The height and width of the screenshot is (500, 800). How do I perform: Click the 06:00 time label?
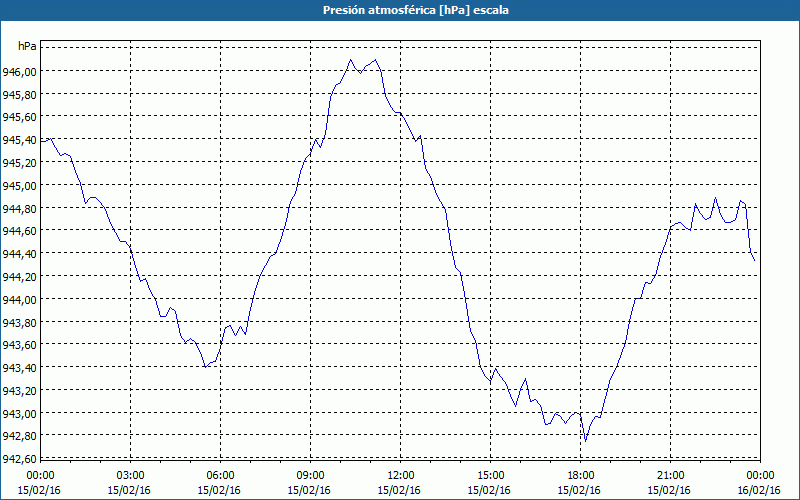(x=220, y=476)
